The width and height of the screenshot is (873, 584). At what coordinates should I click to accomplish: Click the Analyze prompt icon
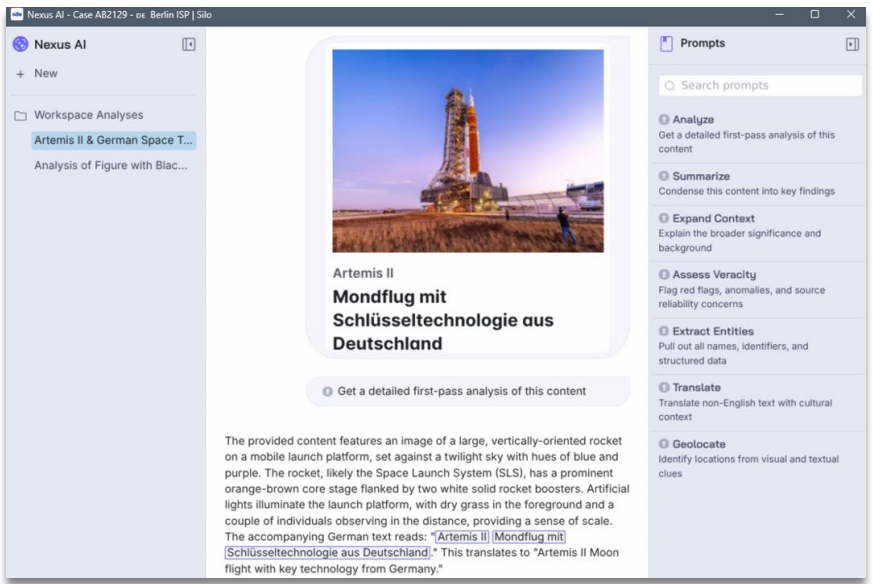[664, 119]
